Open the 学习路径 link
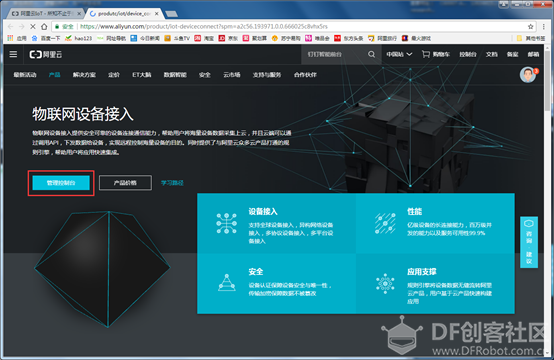This screenshot has height=360, width=554. (x=172, y=183)
